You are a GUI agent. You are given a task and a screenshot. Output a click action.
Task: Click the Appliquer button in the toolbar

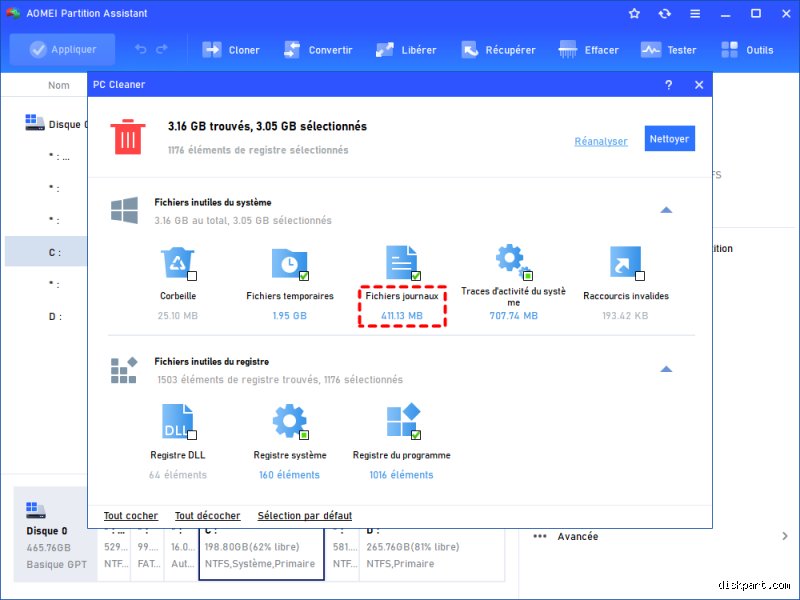coord(62,49)
